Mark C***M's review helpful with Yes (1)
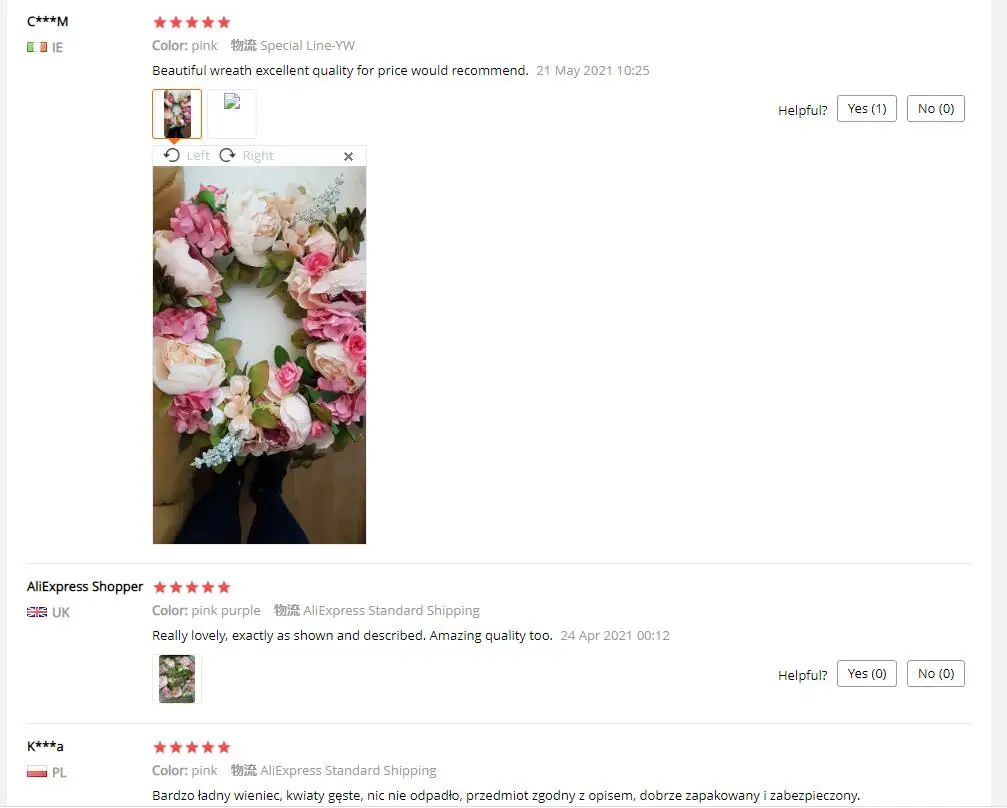 point(866,109)
